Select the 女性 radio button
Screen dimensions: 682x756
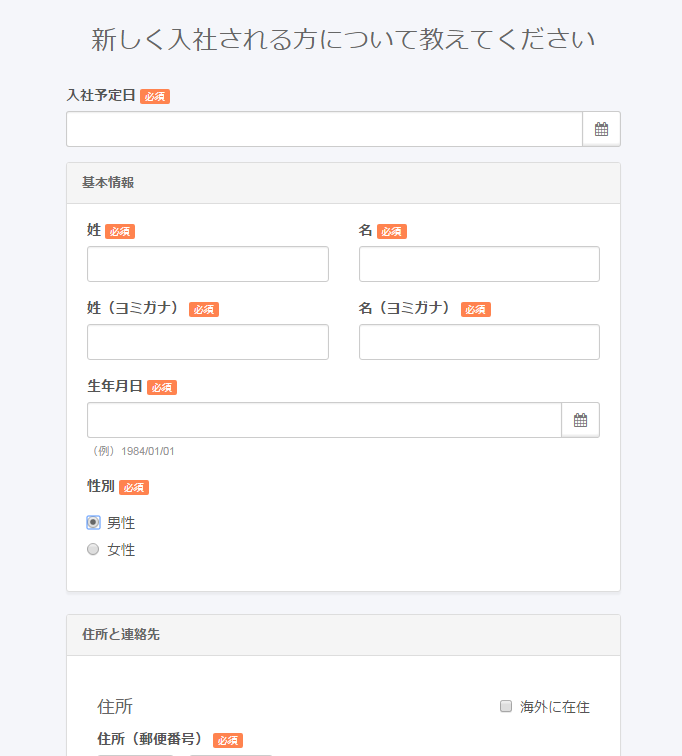coord(93,549)
